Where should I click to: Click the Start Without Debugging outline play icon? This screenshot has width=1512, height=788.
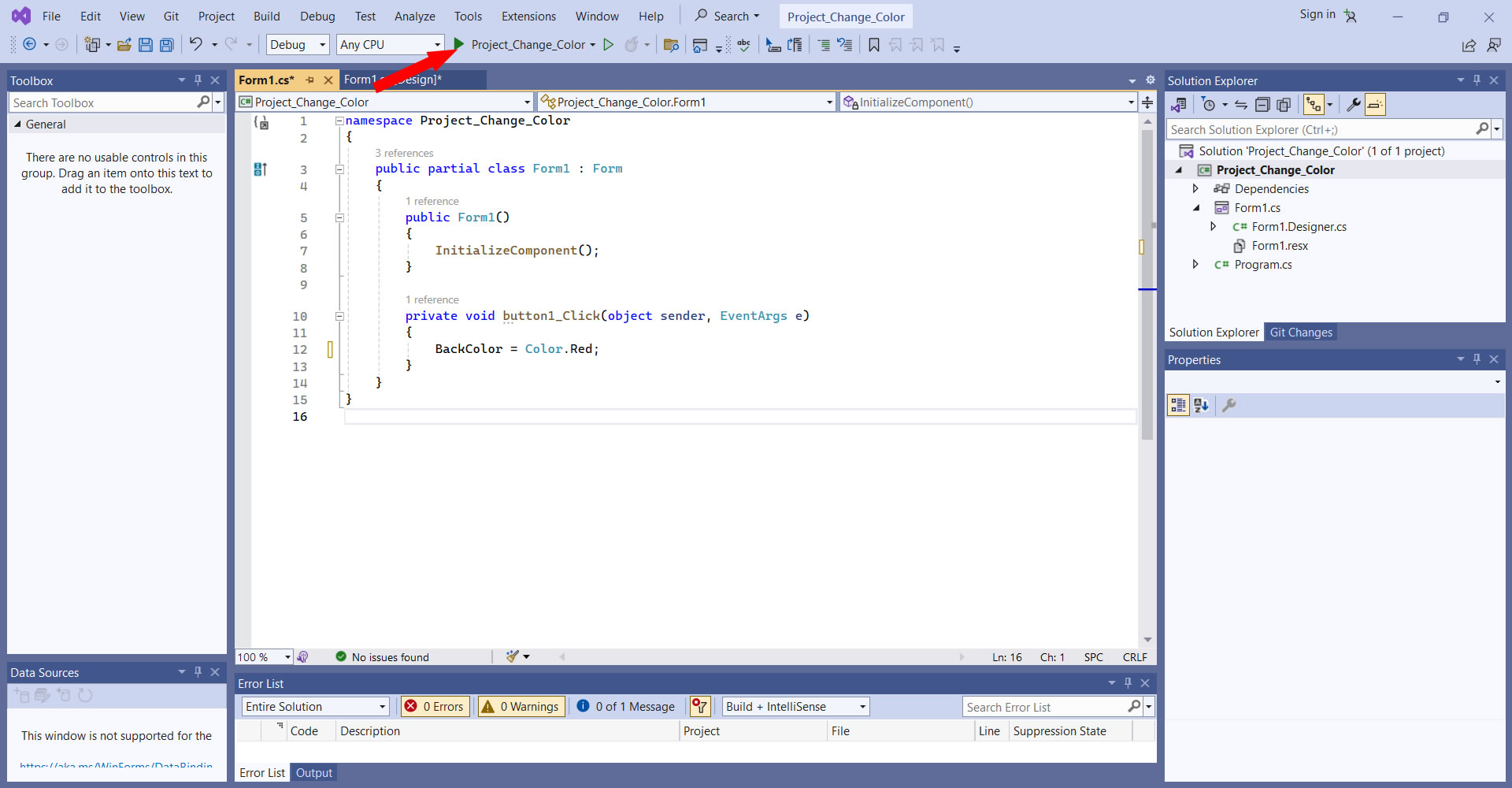(x=608, y=45)
